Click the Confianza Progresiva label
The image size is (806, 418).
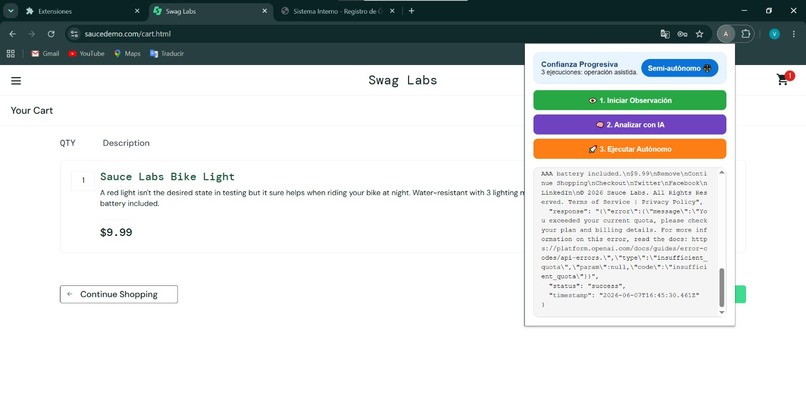pos(579,64)
